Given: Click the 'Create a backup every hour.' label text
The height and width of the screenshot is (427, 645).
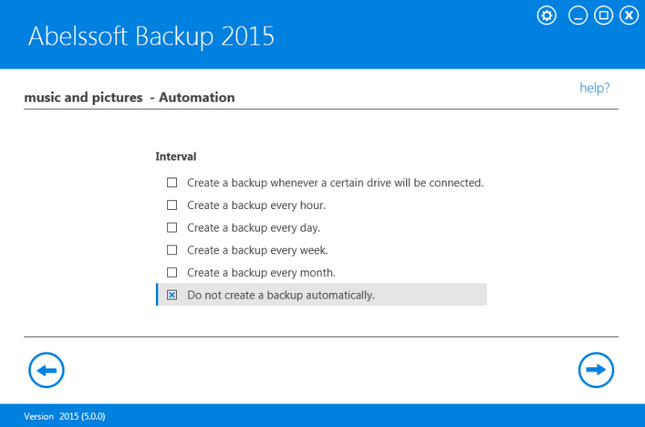Looking at the screenshot, I should (x=256, y=205).
